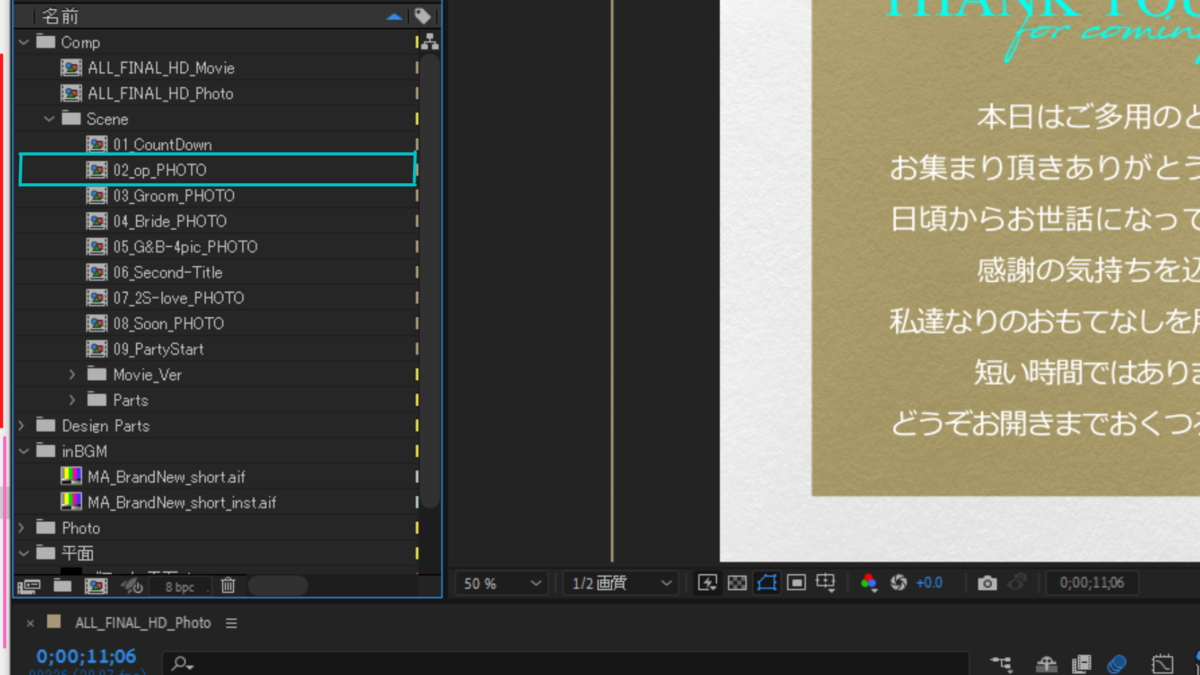Screen dimensions: 1200x675
Task: Reset exposure with aperture icon
Action: point(898,583)
